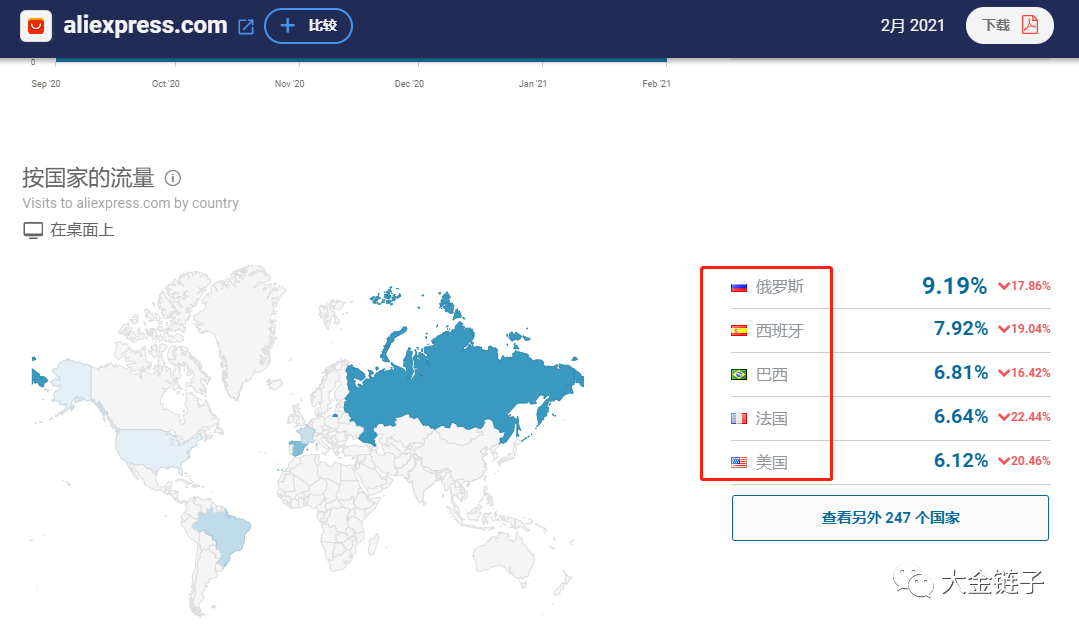The image size is (1079, 629).
Task: Click the Sep '20 axis label
Action: [46, 84]
